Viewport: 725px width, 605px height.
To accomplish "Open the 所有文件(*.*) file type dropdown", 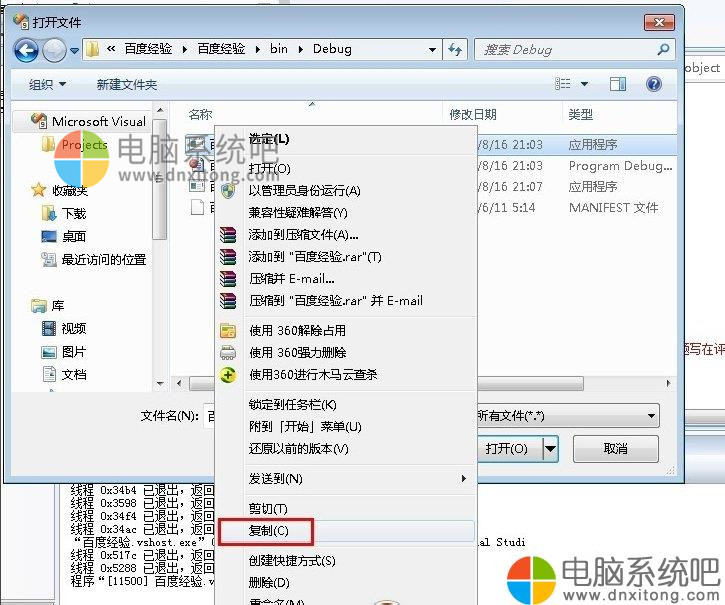I will point(568,416).
